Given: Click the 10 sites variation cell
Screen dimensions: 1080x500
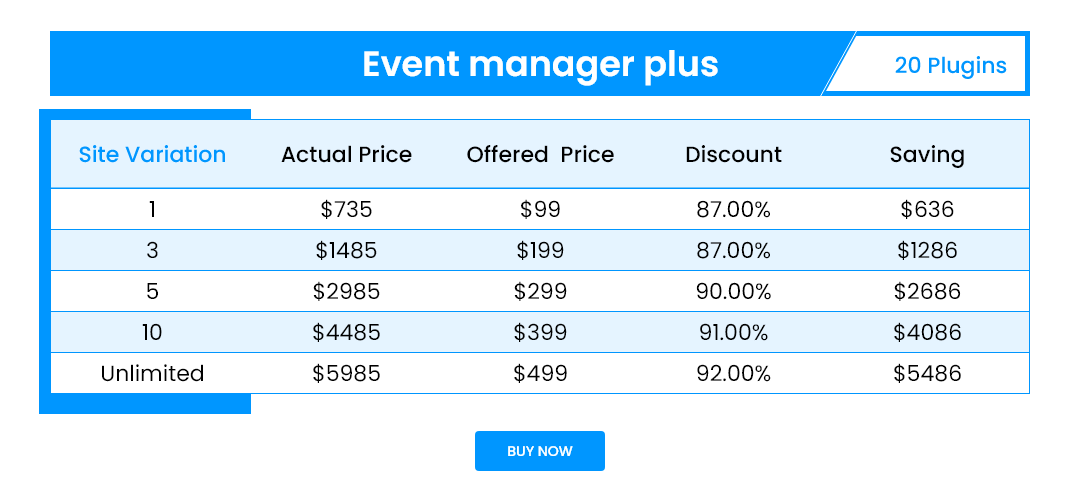Looking at the screenshot, I should tap(152, 332).
